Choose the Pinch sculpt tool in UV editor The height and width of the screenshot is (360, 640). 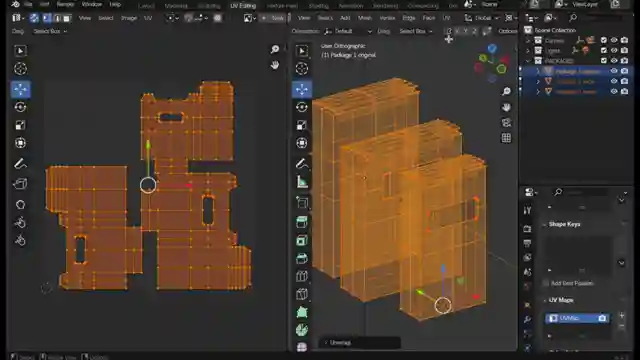pos(20,240)
